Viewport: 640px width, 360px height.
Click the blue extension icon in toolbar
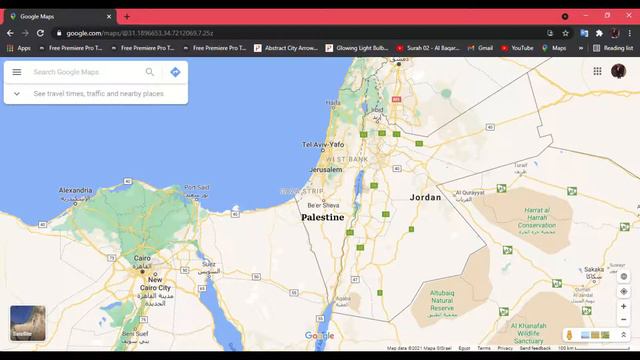coord(584,33)
